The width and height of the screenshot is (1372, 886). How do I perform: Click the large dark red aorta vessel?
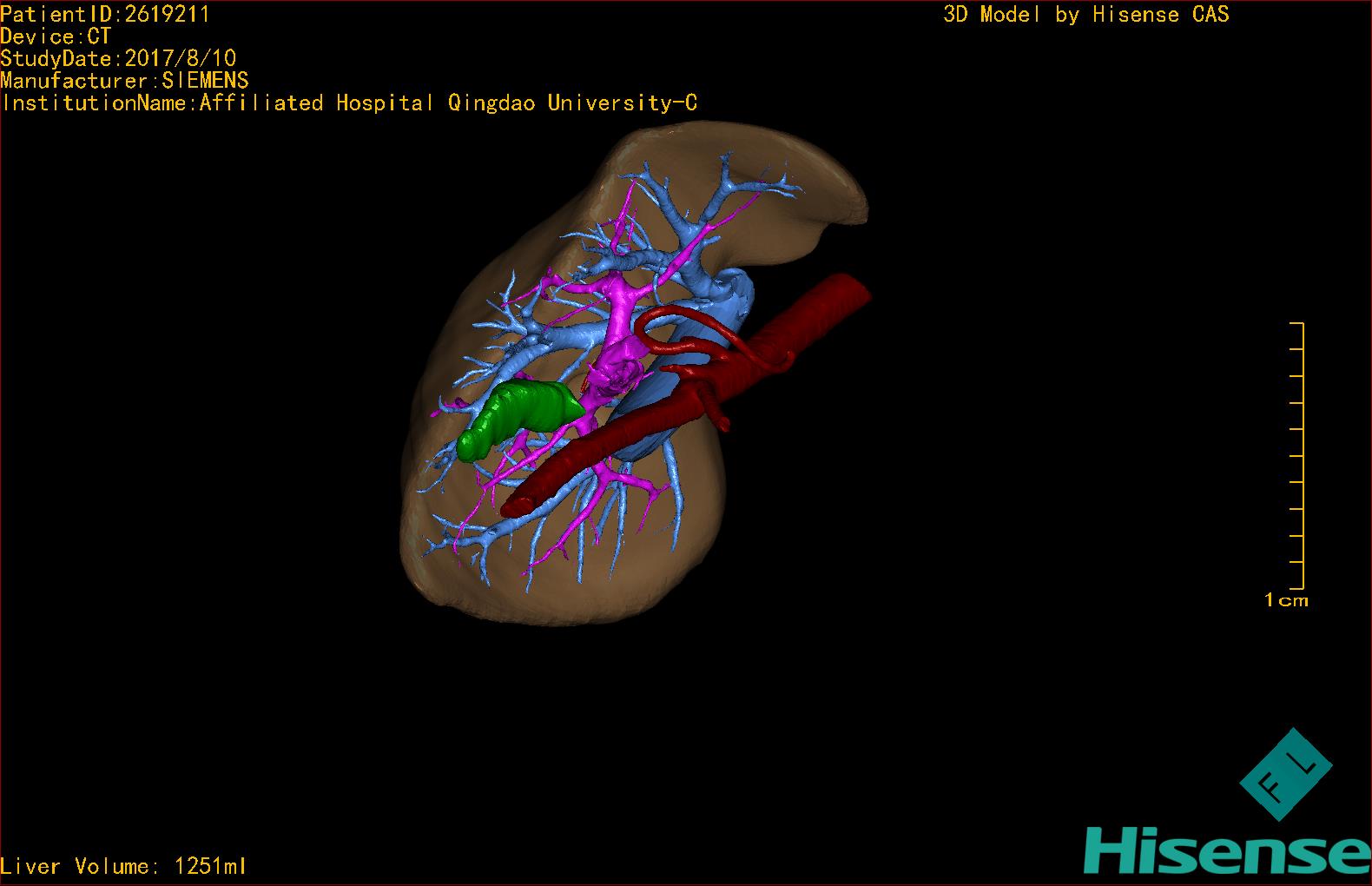(x=686, y=398)
